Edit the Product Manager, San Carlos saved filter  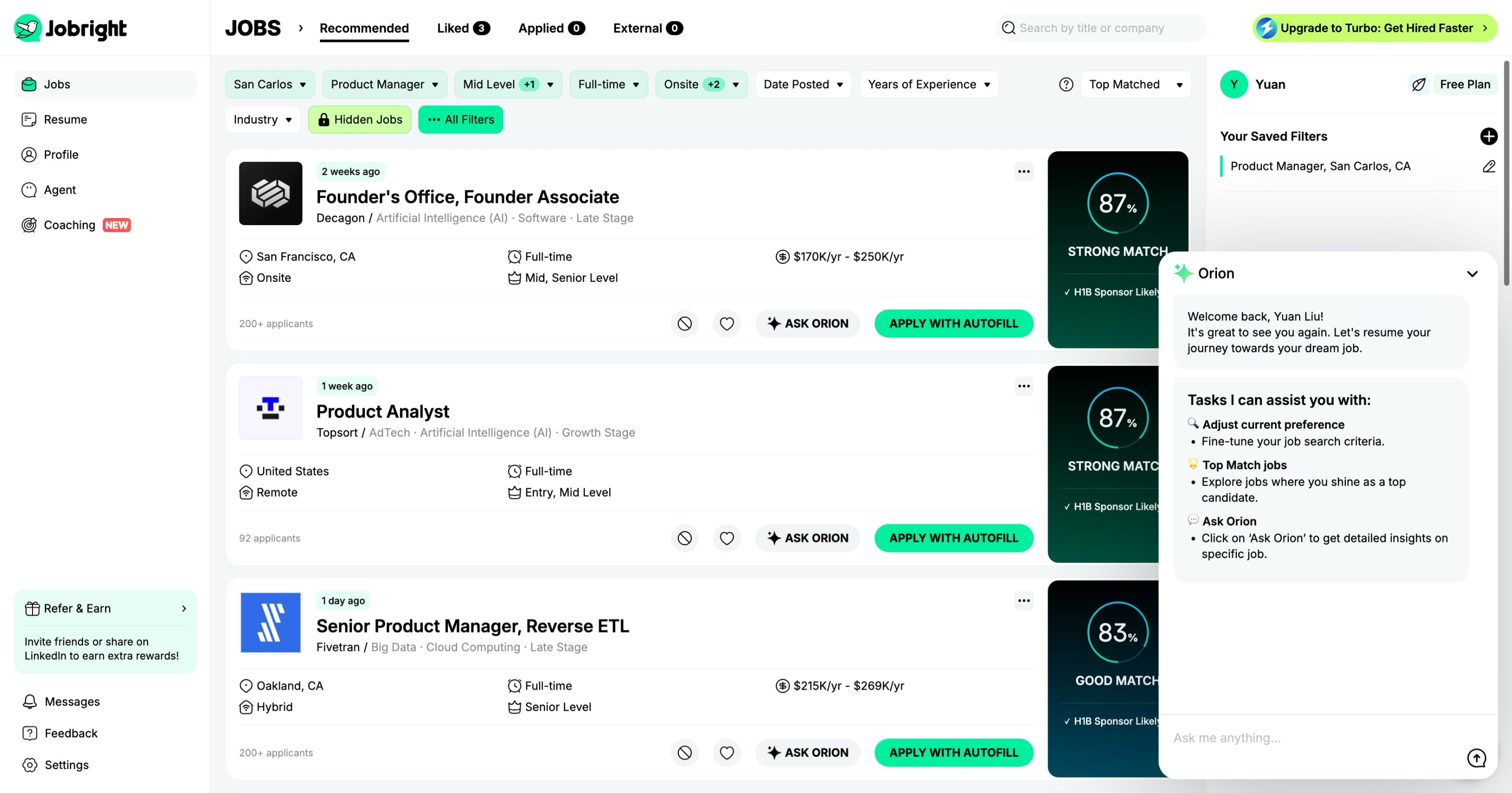1489,167
